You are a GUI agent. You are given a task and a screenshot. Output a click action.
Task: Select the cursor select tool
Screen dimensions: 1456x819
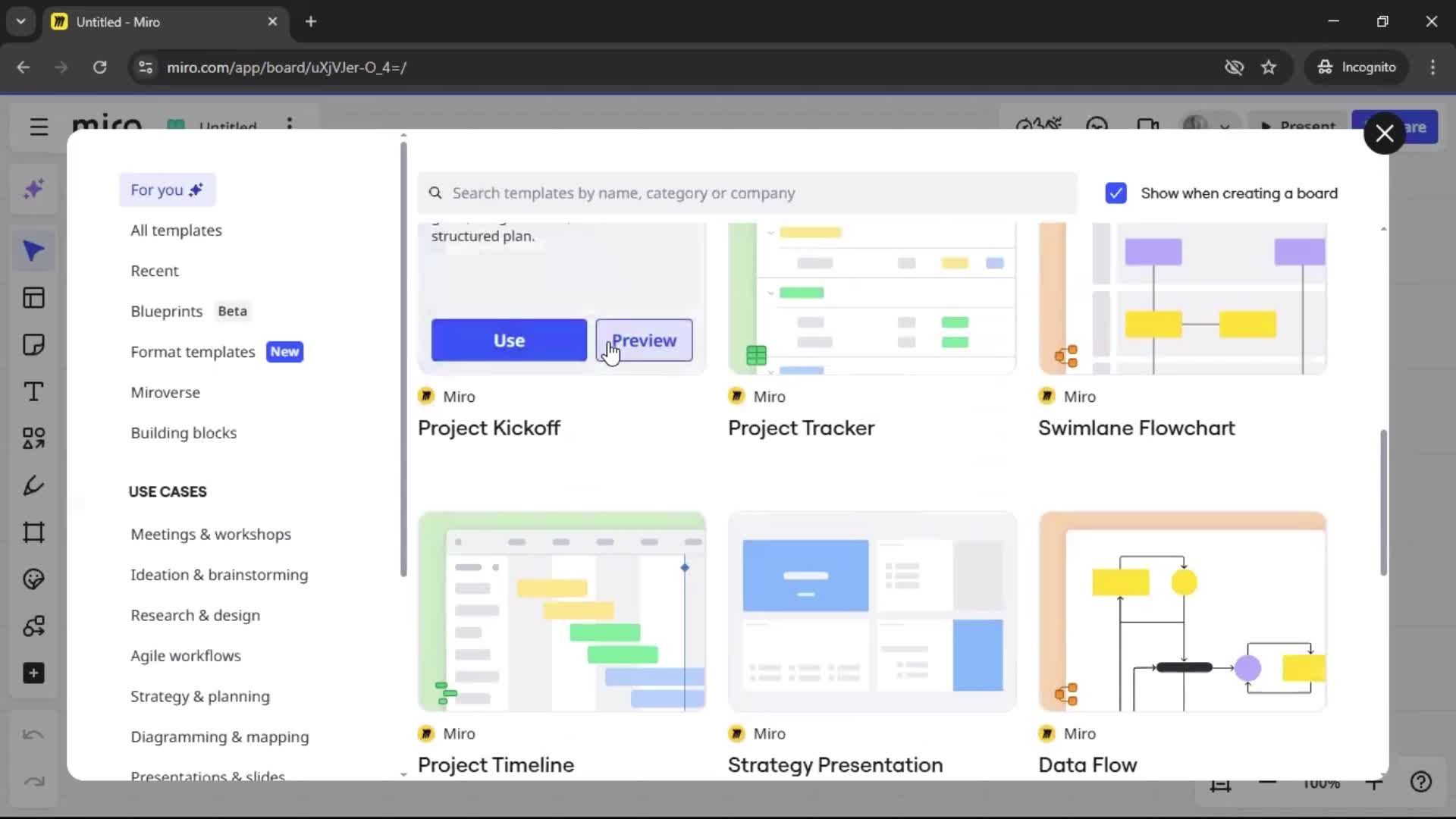click(33, 251)
